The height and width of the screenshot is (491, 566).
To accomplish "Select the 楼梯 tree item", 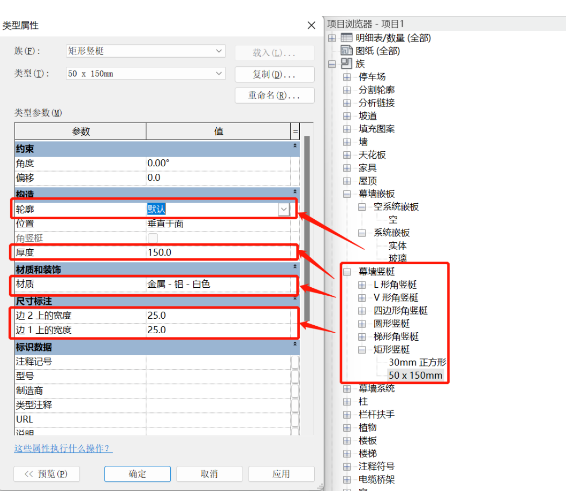I will [x=368, y=453].
